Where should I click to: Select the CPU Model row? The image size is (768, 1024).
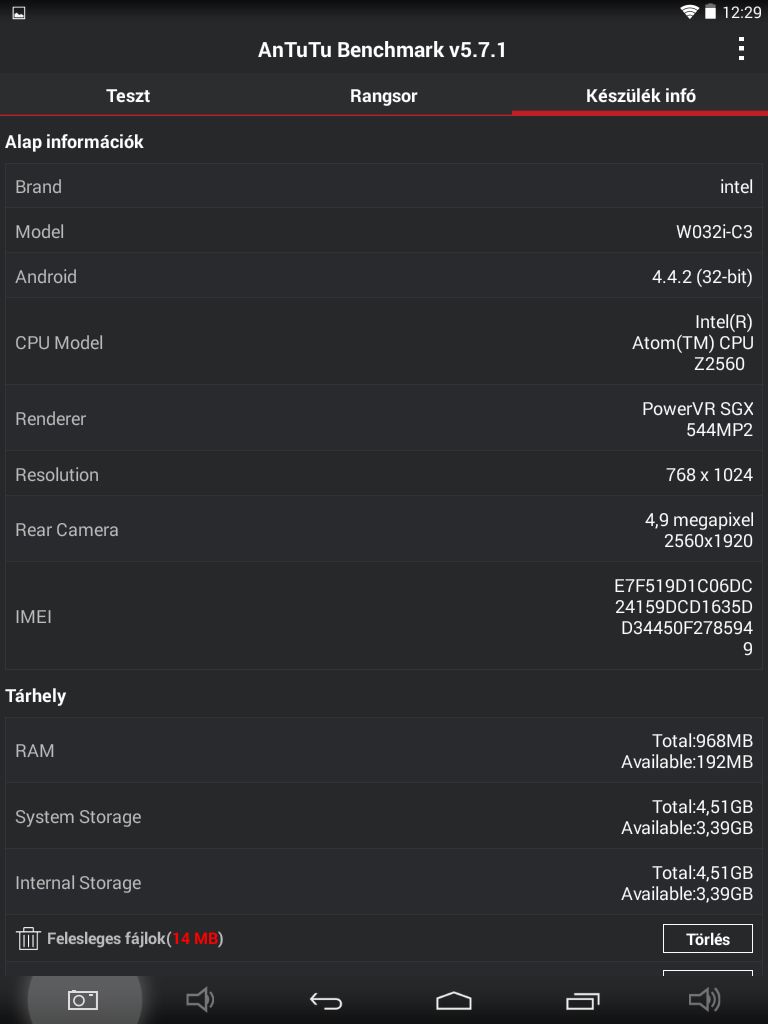click(x=384, y=342)
